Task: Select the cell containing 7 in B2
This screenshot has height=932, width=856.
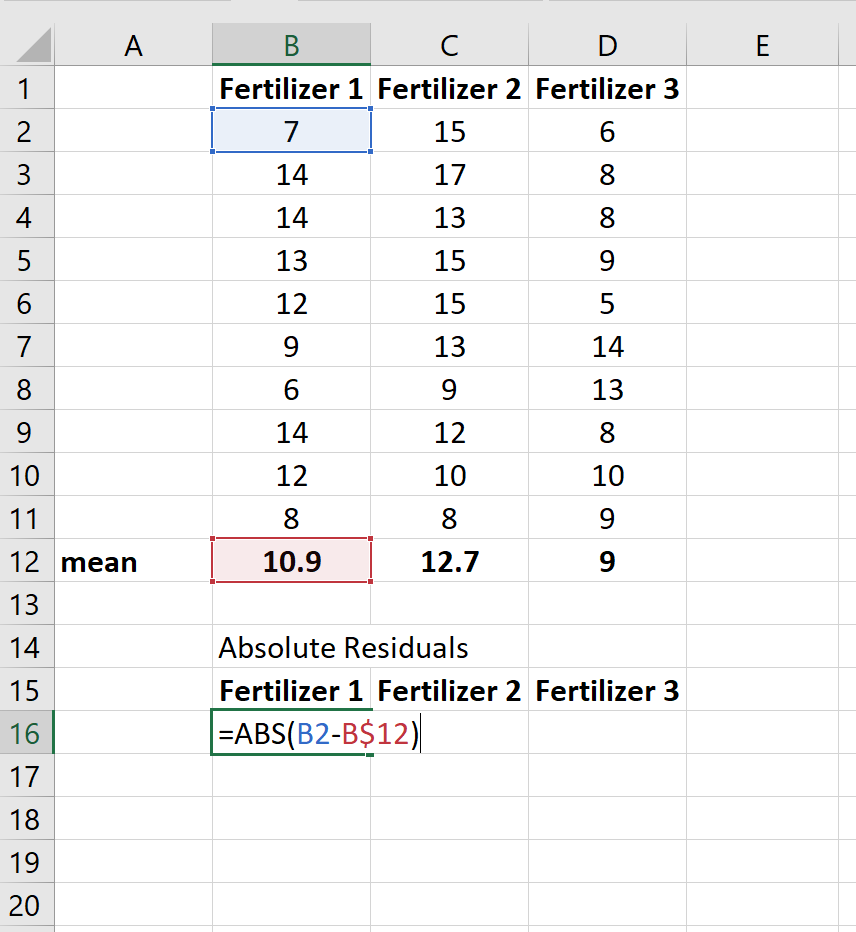Action: pyautogui.click(x=291, y=131)
